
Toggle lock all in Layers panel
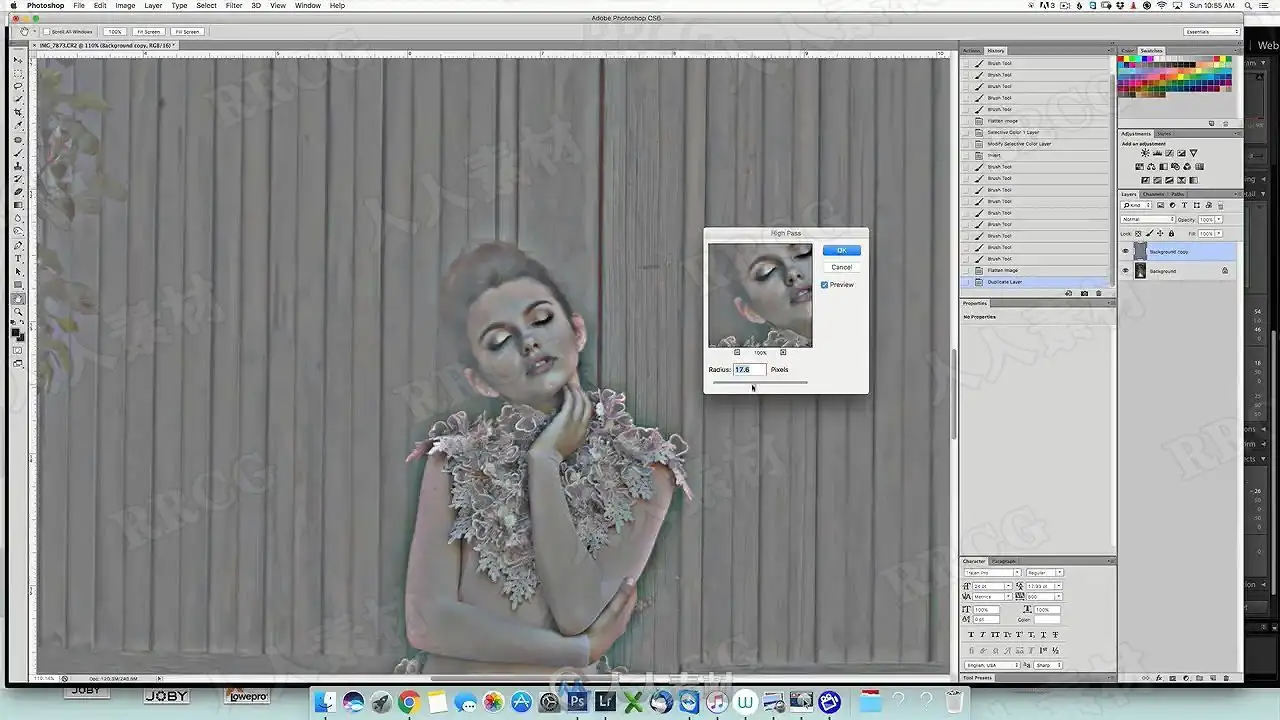[x=1171, y=233]
